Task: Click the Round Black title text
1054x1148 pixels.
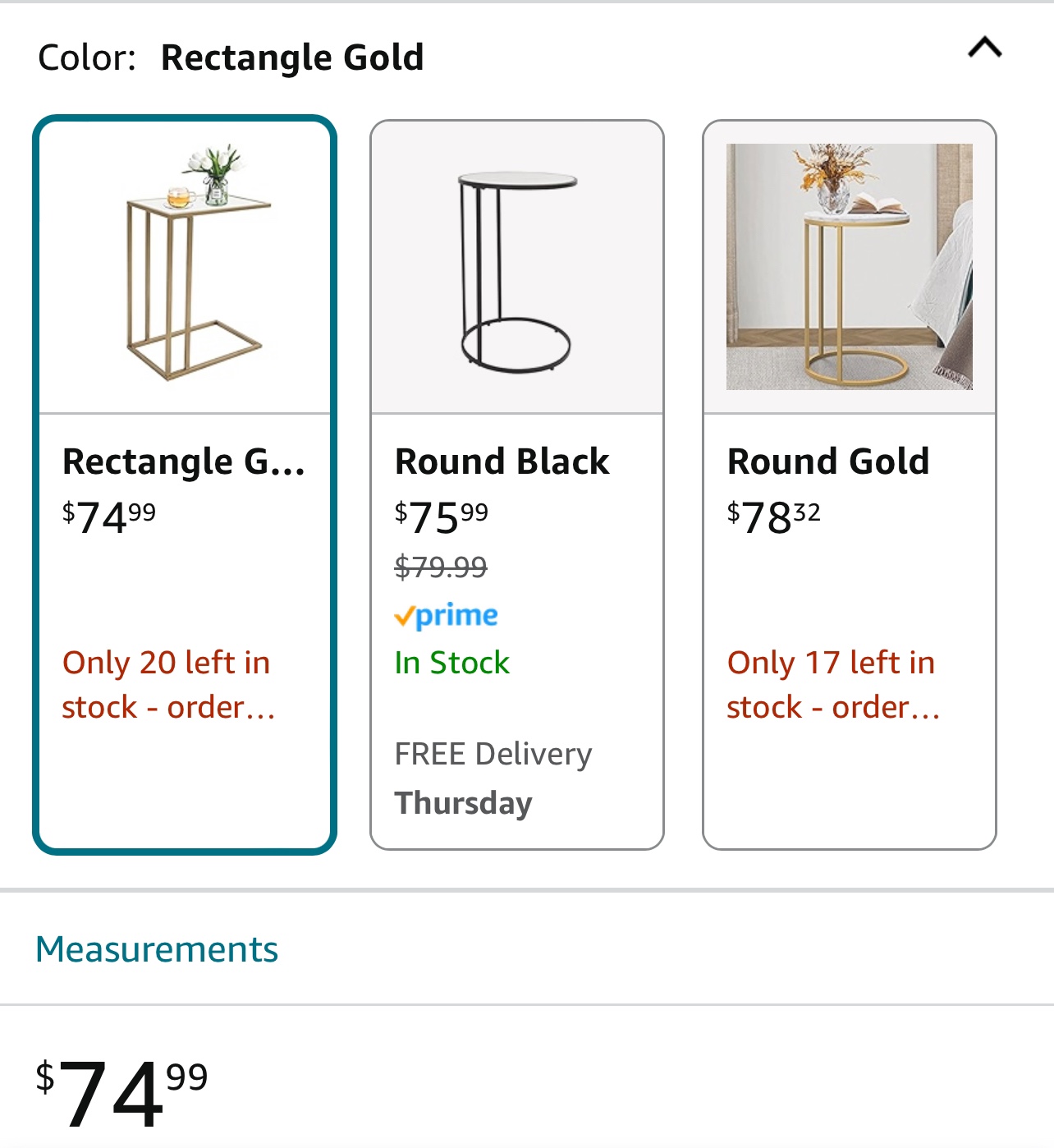Action: point(502,461)
